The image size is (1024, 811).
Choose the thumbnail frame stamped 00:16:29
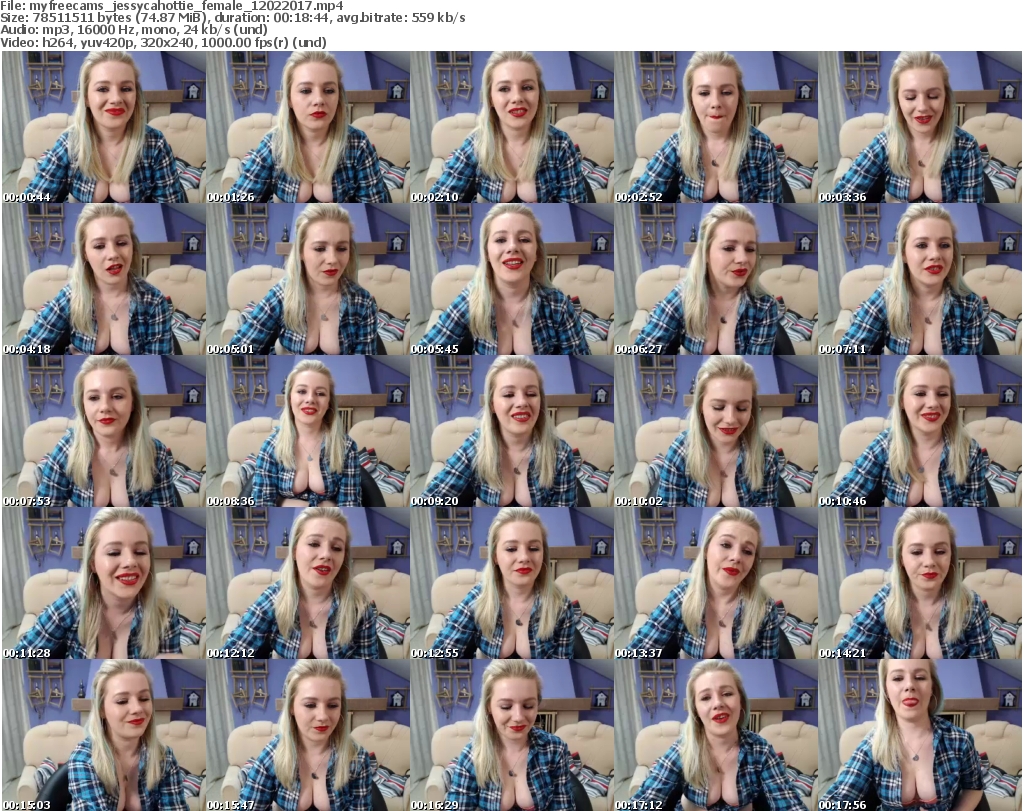(512, 735)
